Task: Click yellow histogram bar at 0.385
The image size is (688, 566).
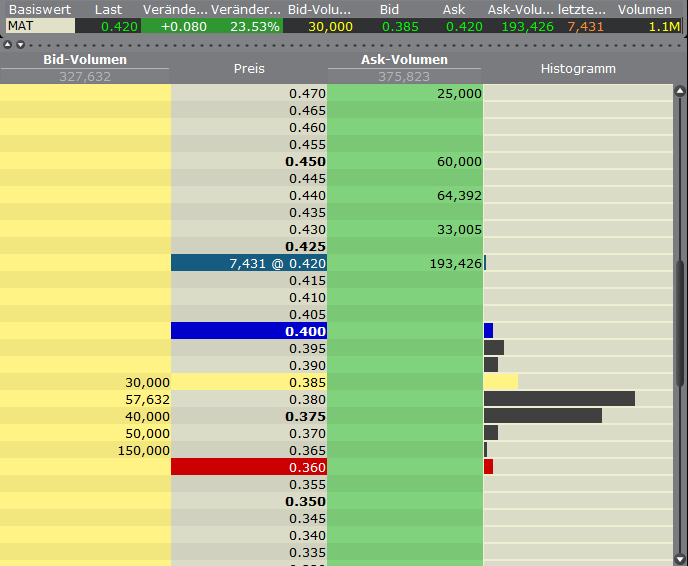Action: point(501,381)
